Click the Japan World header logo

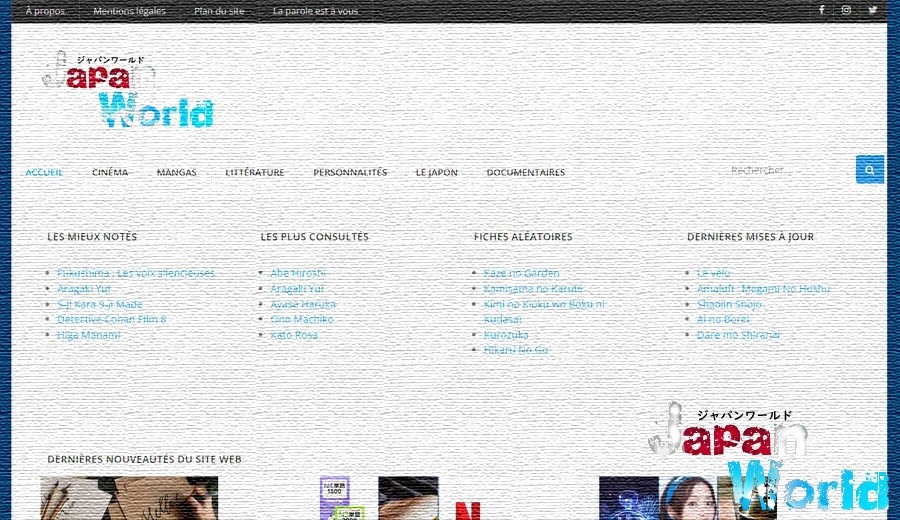[128, 91]
